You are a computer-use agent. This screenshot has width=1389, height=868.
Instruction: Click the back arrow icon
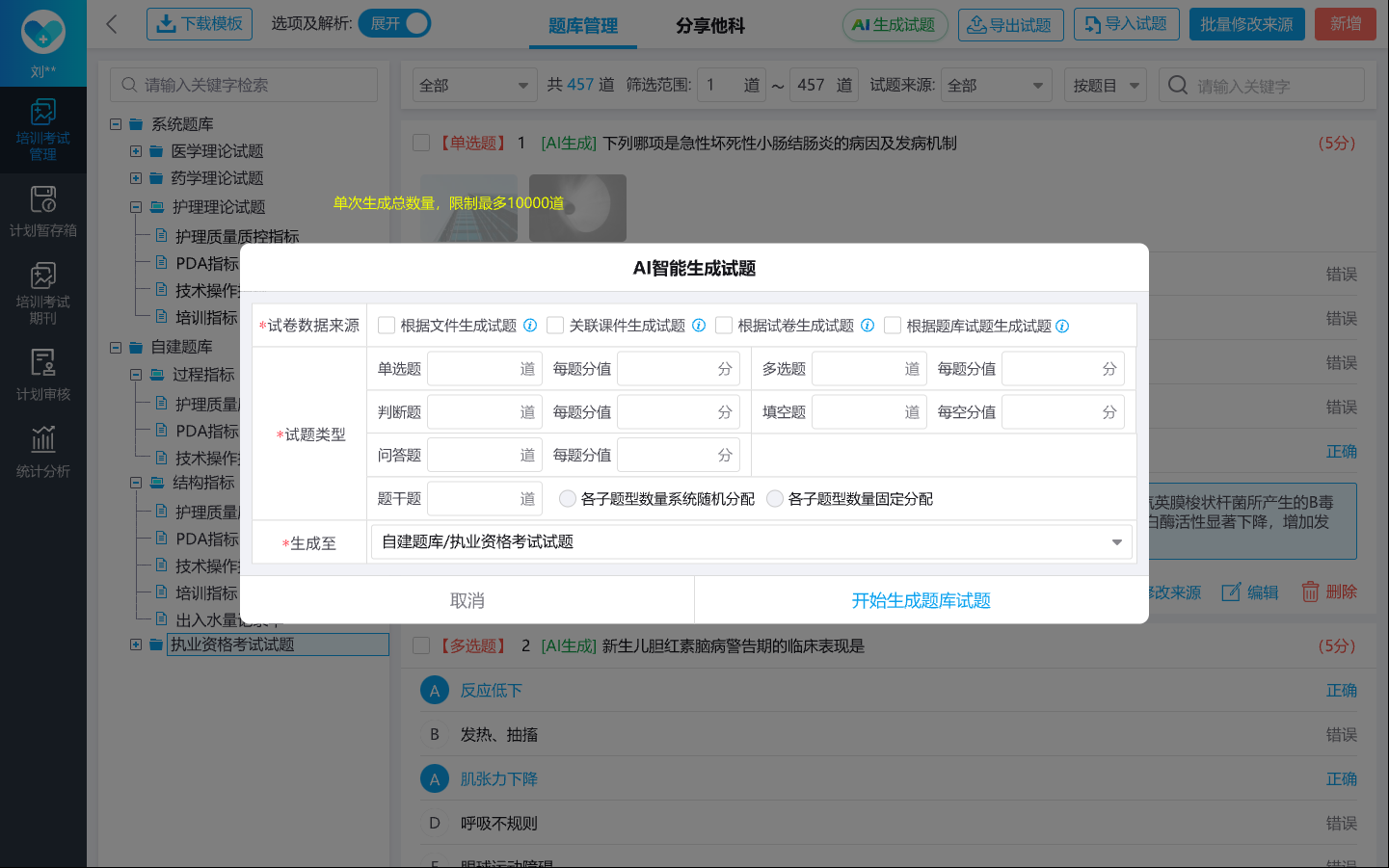pos(112,24)
